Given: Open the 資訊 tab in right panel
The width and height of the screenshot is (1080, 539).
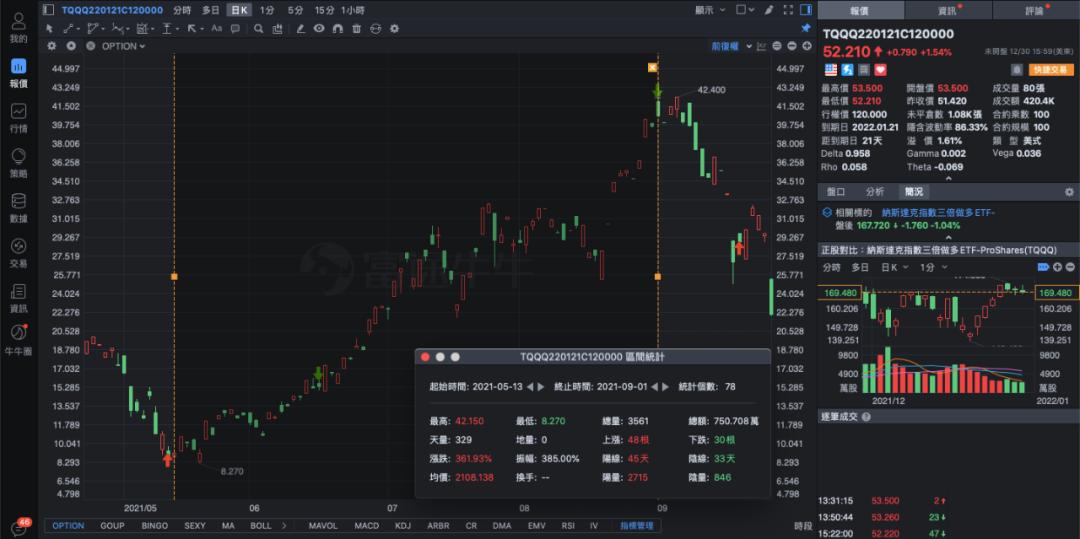Looking at the screenshot, I should pos(948,10).
